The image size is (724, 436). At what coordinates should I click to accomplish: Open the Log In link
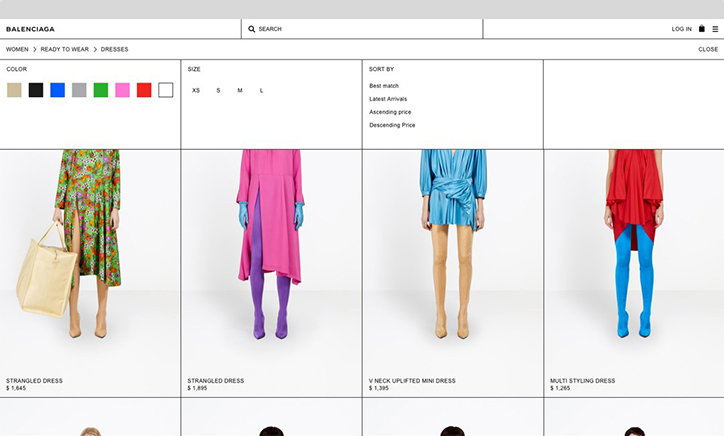coord(682,29)
